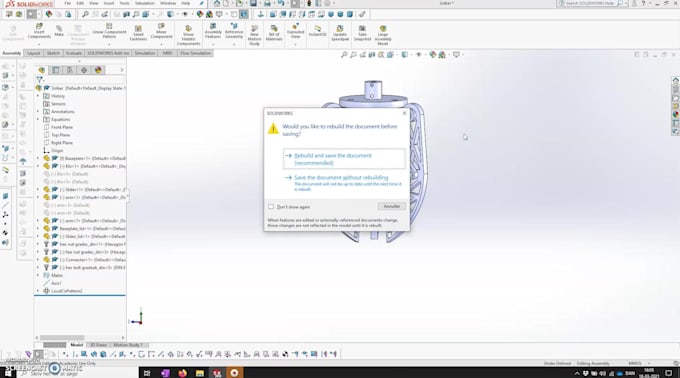Switch to the Evaluate tab

coord(74,53)
